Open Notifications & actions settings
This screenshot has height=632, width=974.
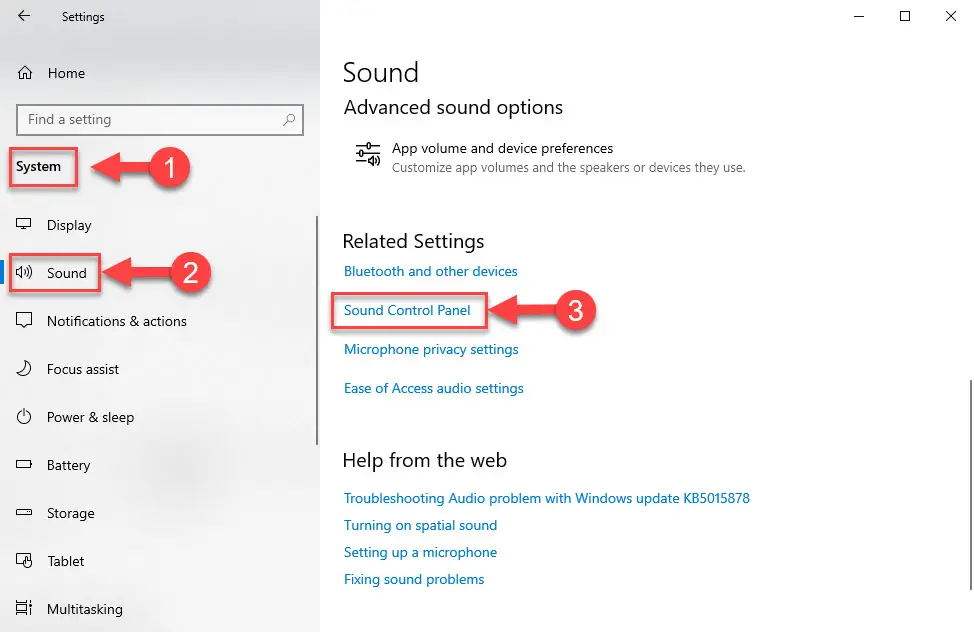tap(116, 321)
